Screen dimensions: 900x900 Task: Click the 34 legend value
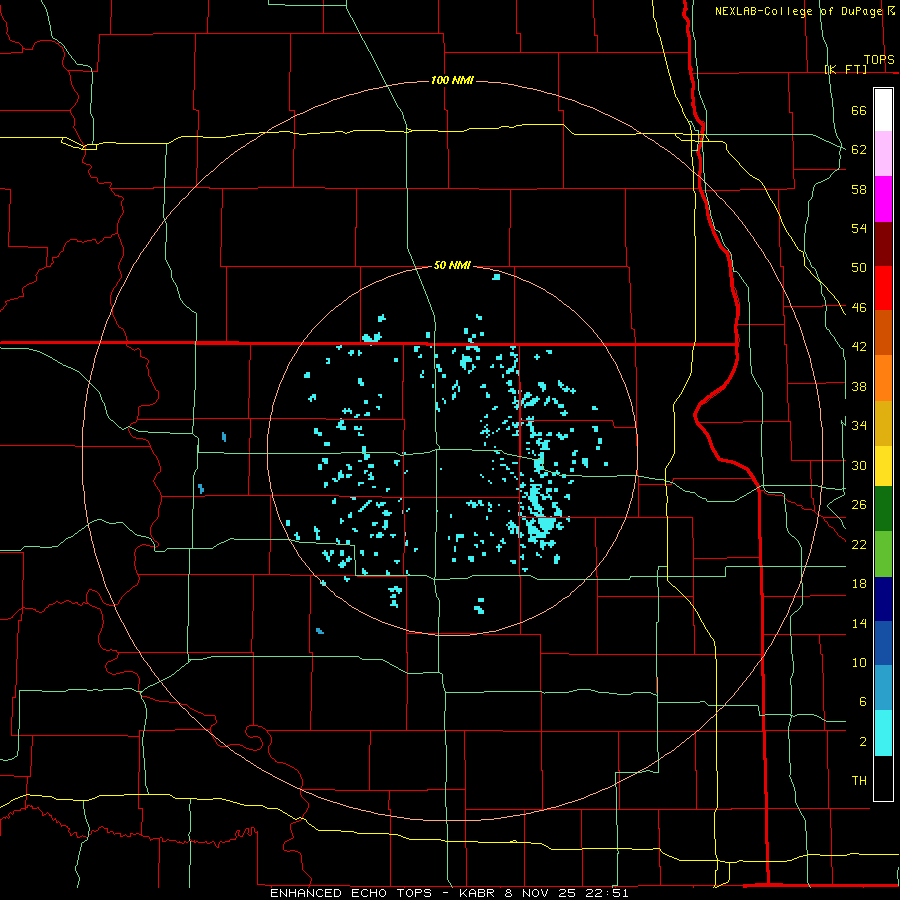point(859,425)
